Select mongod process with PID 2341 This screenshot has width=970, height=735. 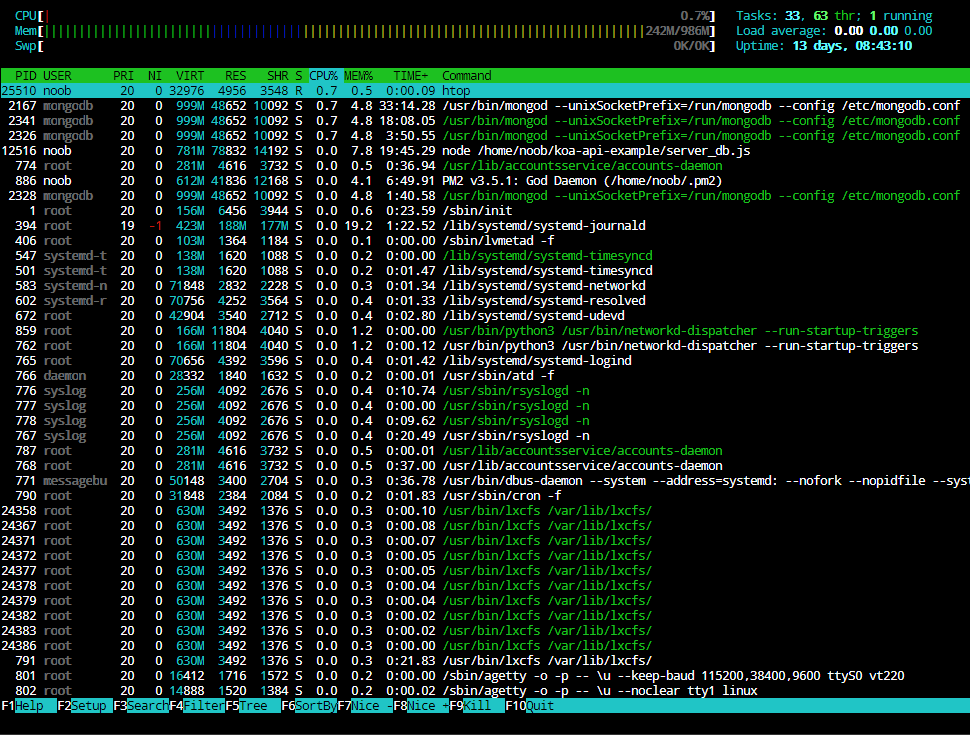(485, 121)
